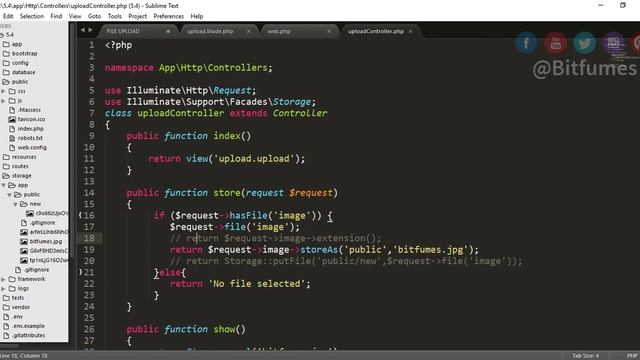Open the Tools menu
This screenshot has width=640, height=360.
point(115,16)
